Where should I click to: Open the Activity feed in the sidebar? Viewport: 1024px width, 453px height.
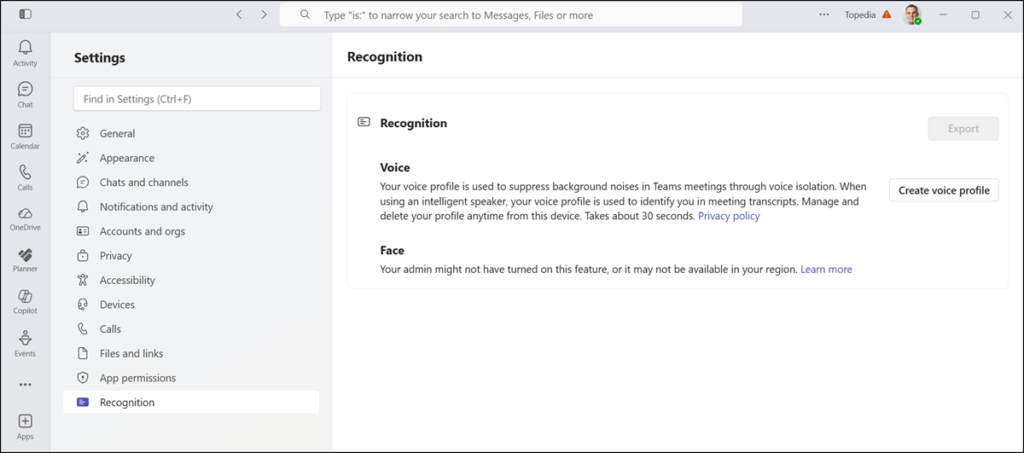(25, 53)
